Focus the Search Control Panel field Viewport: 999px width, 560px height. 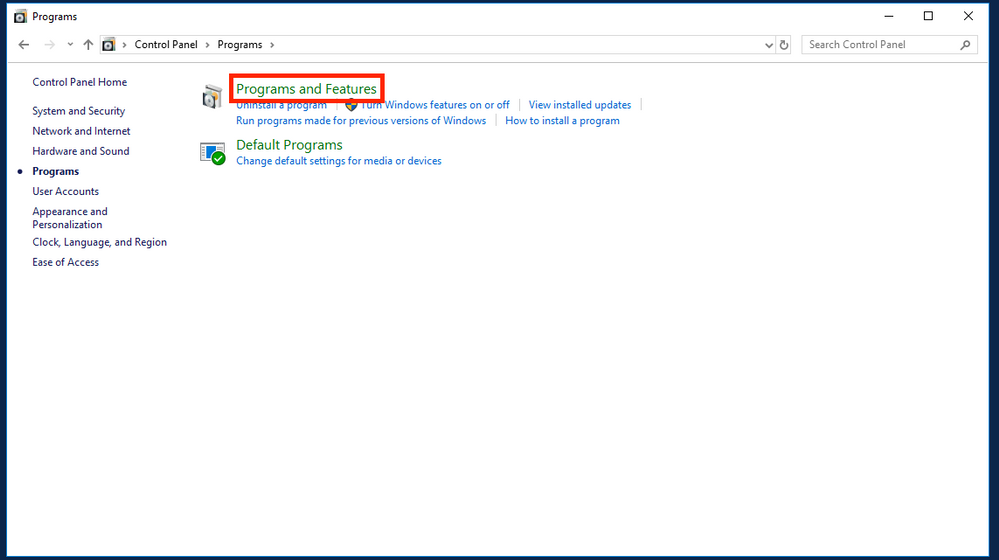point(889,45)
